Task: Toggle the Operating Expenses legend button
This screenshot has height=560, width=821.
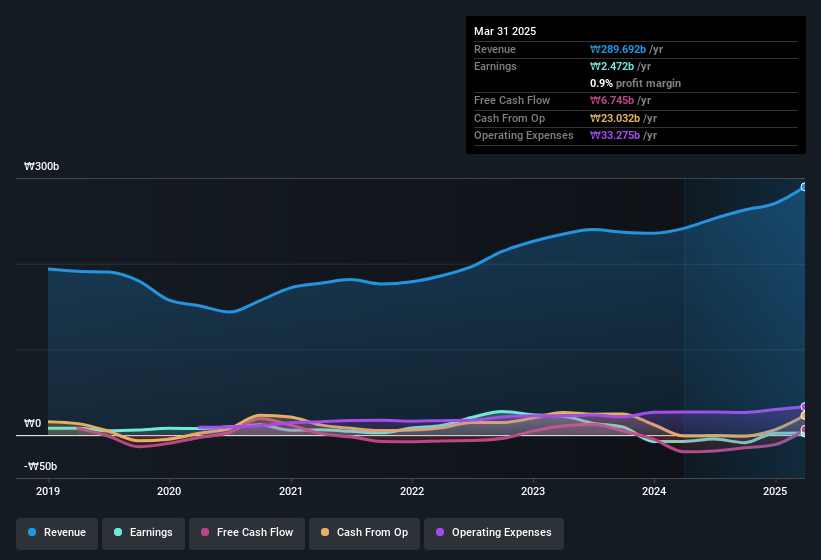Action: [494, 533]
